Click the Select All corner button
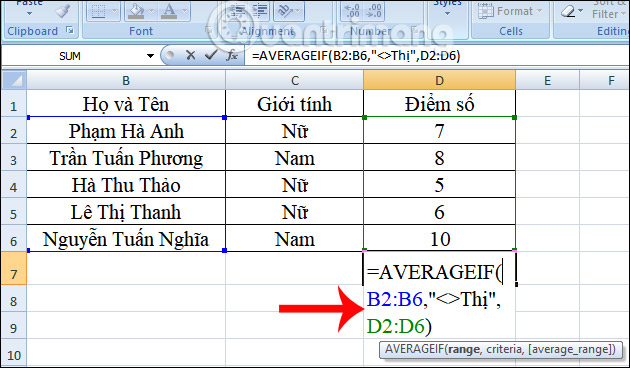The width and height of the screenshot is (630, 368). [x=14, y=80]
